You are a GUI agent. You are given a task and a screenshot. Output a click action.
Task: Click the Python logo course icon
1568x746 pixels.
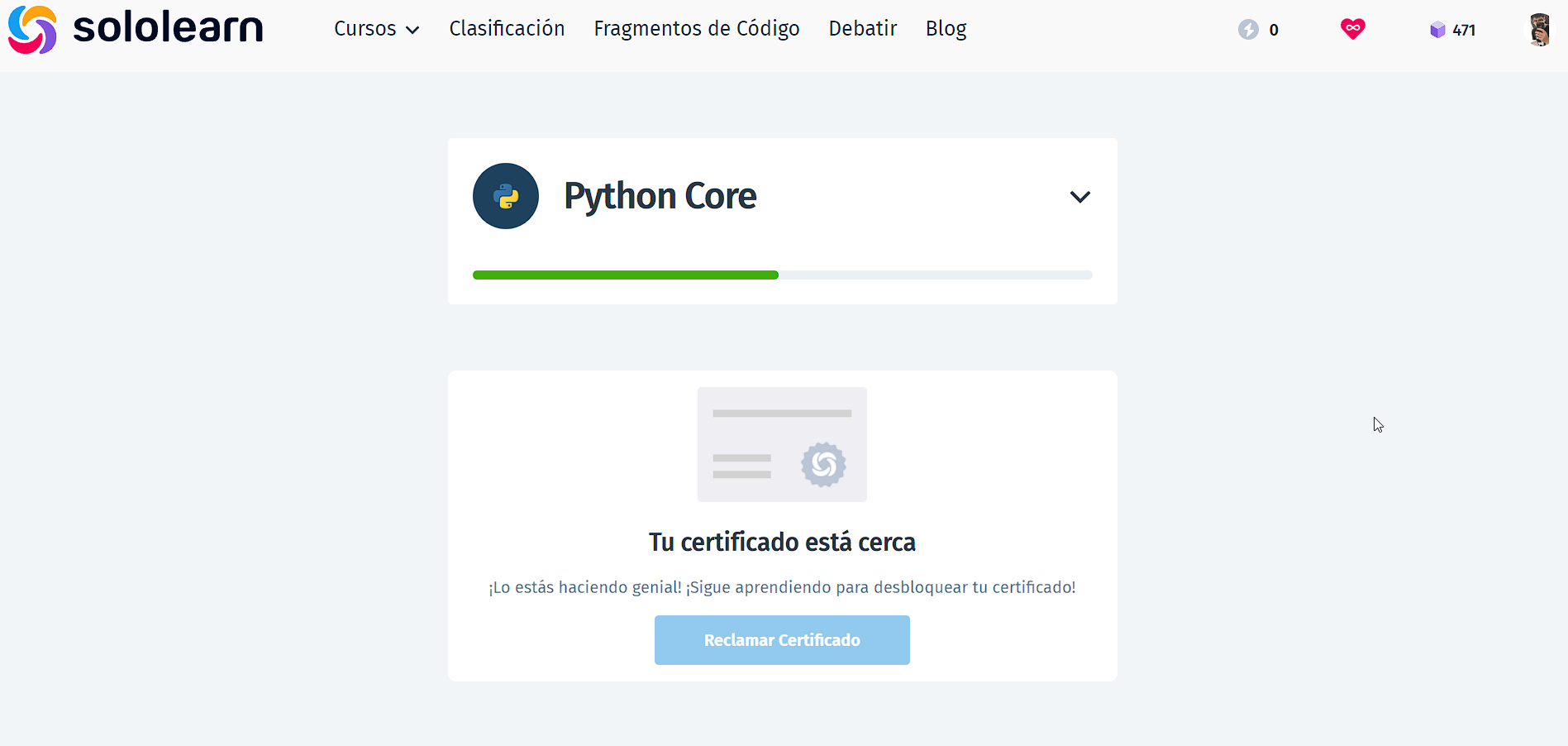click(506, 196)
